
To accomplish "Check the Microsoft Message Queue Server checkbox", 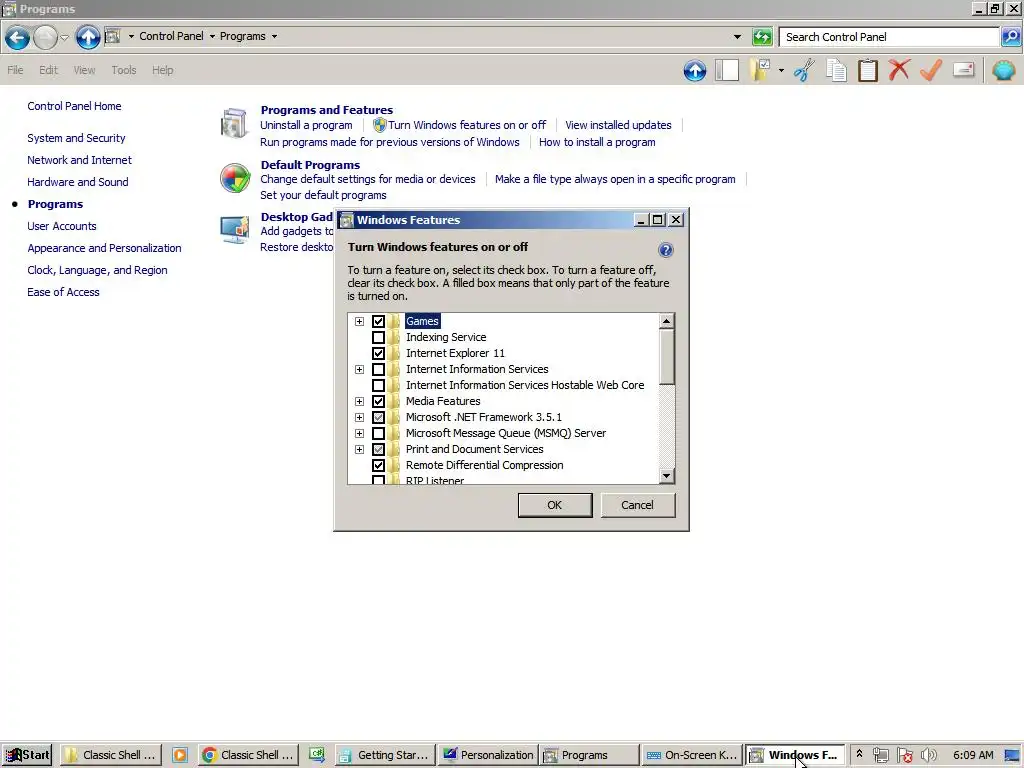I will pyautogui.click(x=378, y=433).
